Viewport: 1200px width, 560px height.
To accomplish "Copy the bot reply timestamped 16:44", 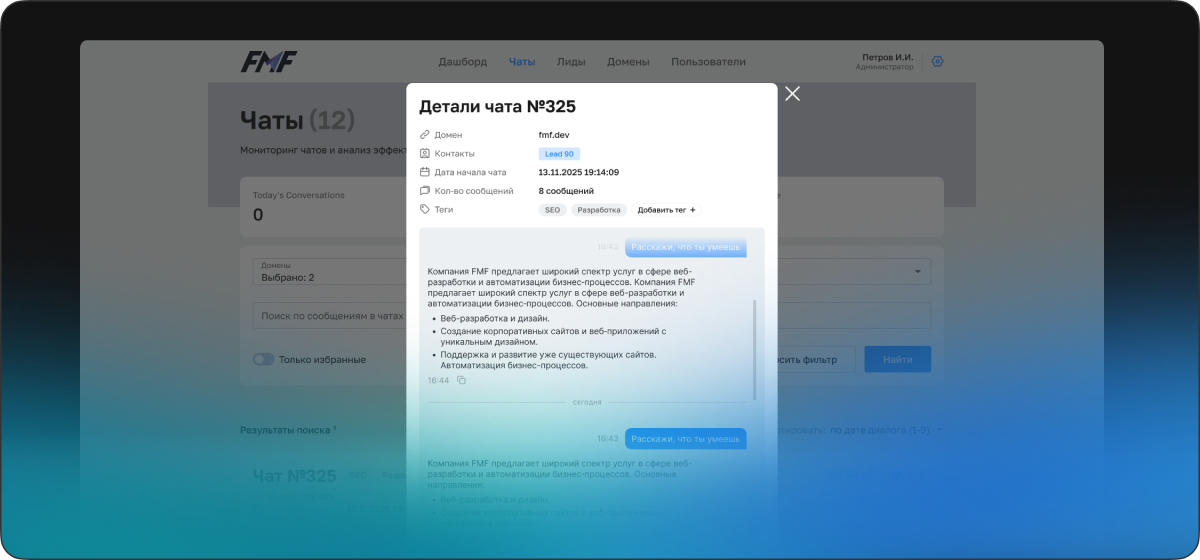I will [461, 381].
